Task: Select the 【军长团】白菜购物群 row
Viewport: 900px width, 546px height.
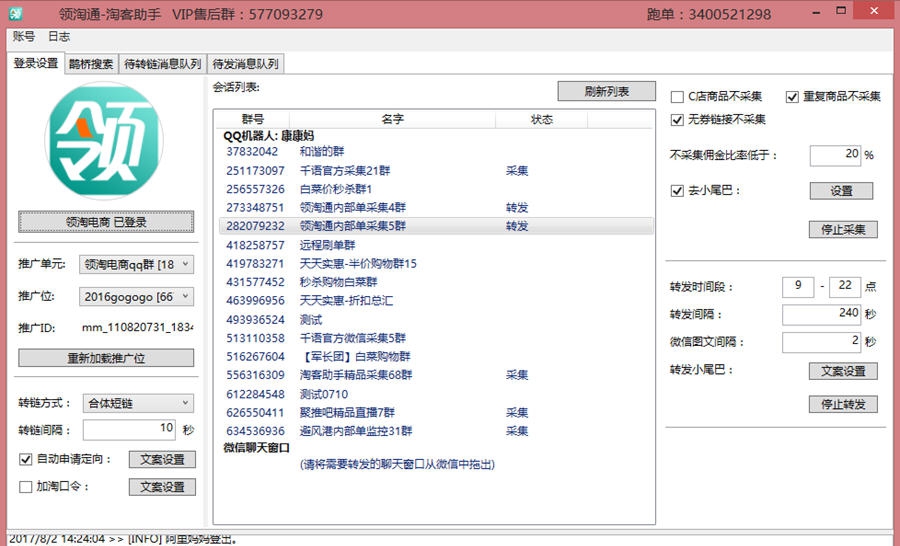Action: (436, 357)
